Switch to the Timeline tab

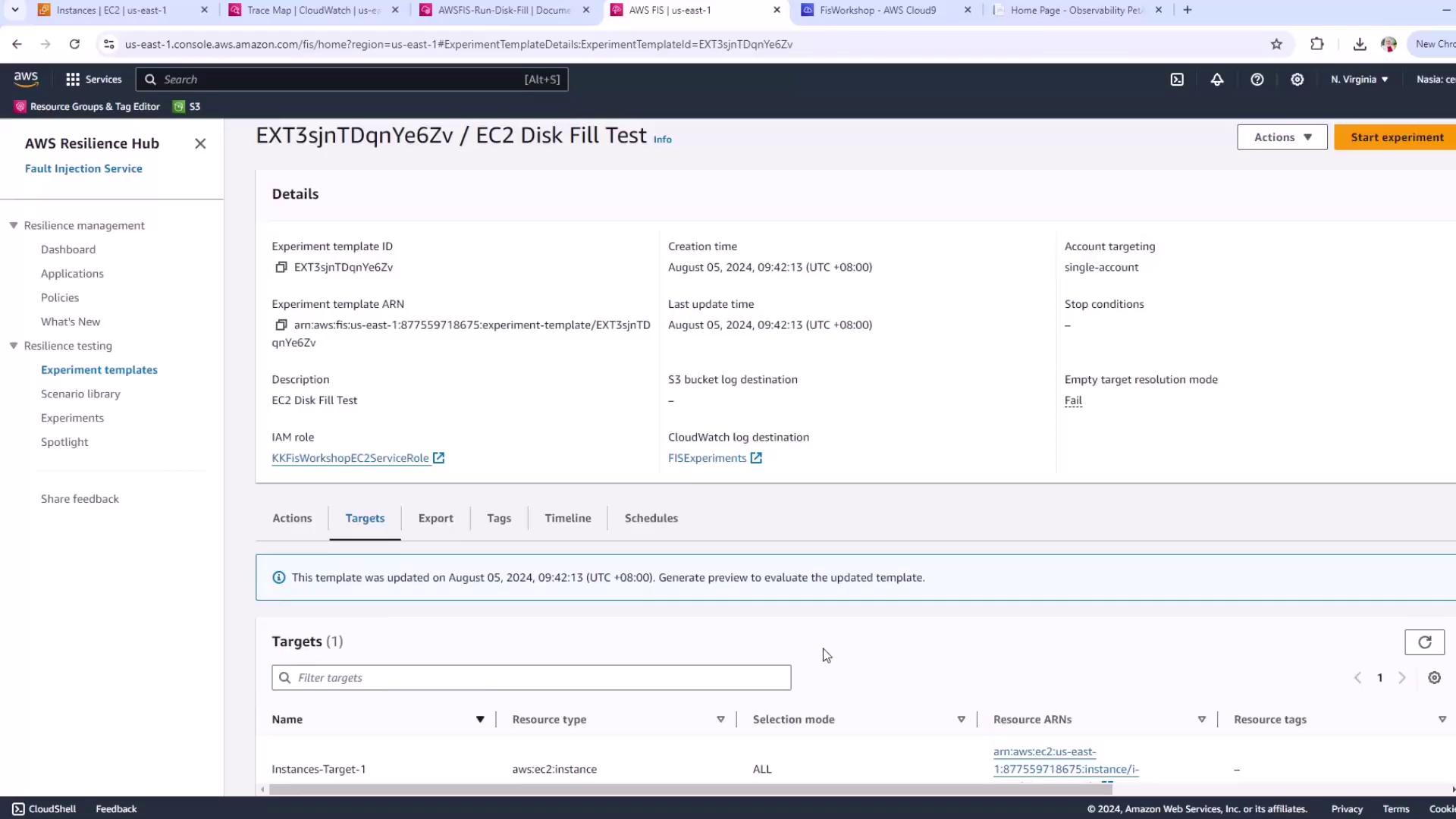pyautogui.click(x=567, y=519)
